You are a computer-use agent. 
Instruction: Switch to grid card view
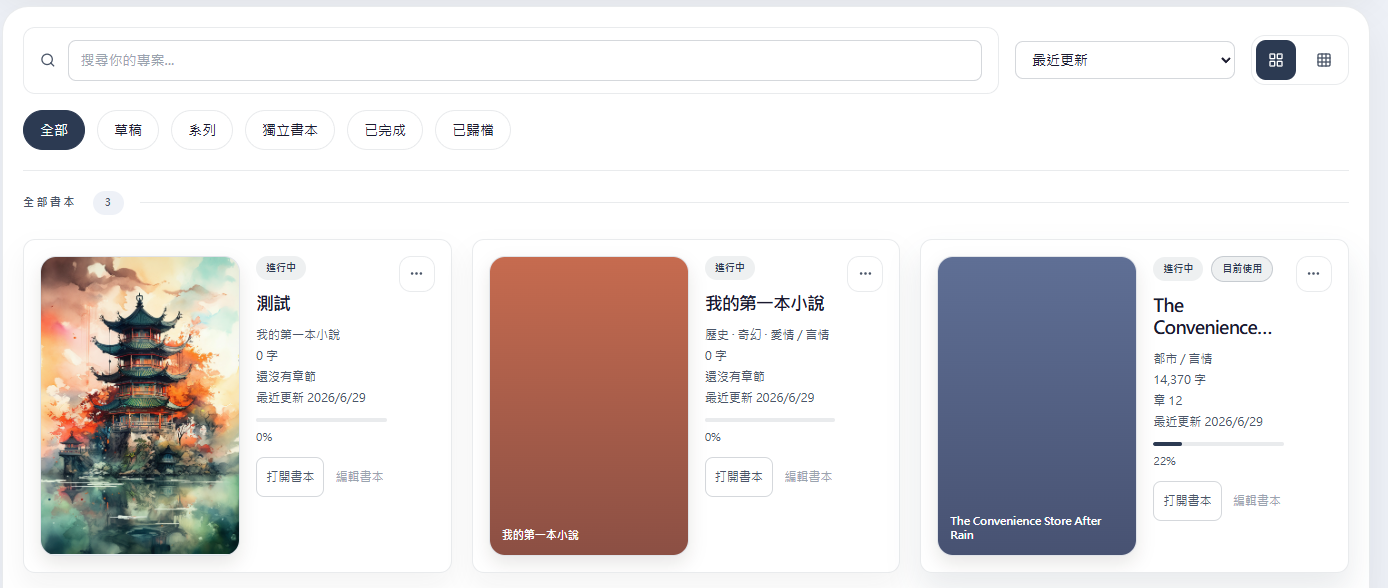click(1276, 60)
